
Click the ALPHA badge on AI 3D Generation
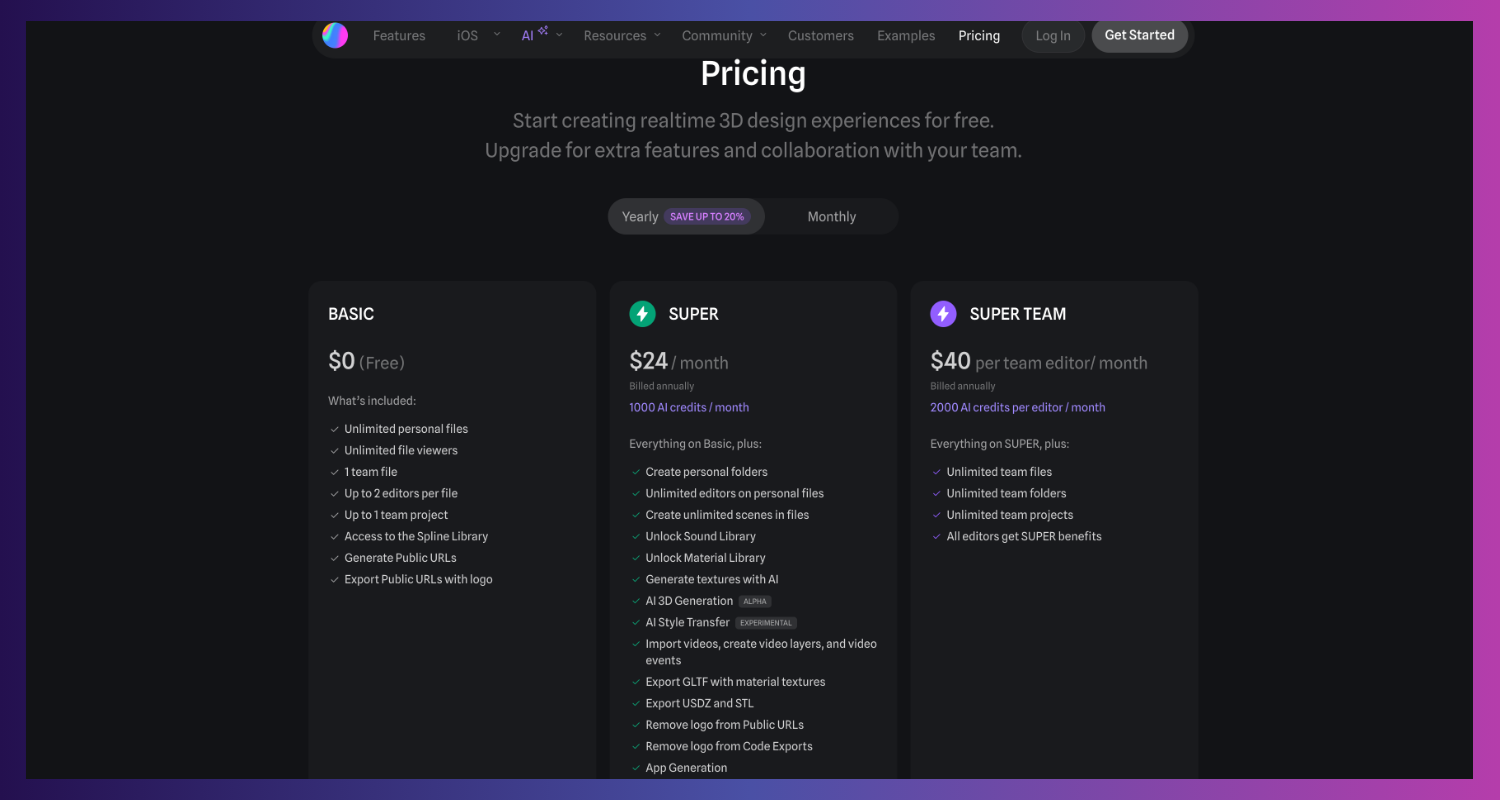755,601
